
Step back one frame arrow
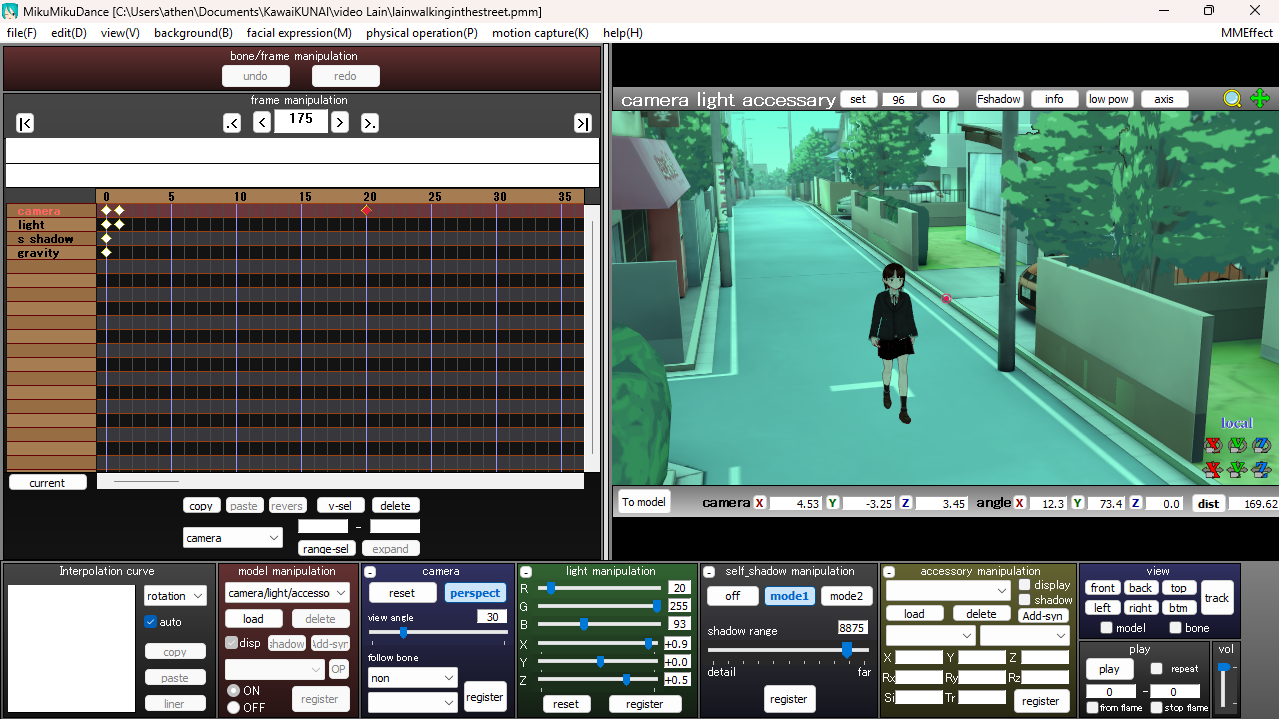[262, 123]
